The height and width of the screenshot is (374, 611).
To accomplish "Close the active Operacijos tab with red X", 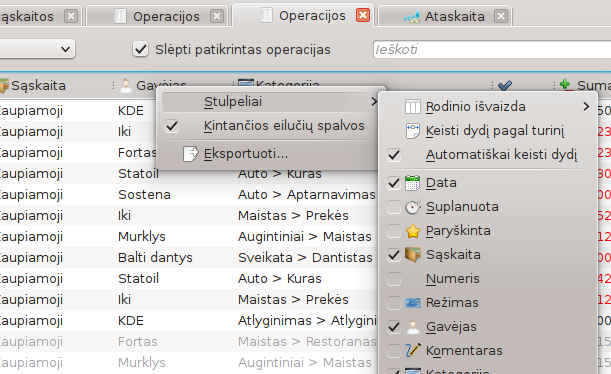I will (x=363, y=16).
